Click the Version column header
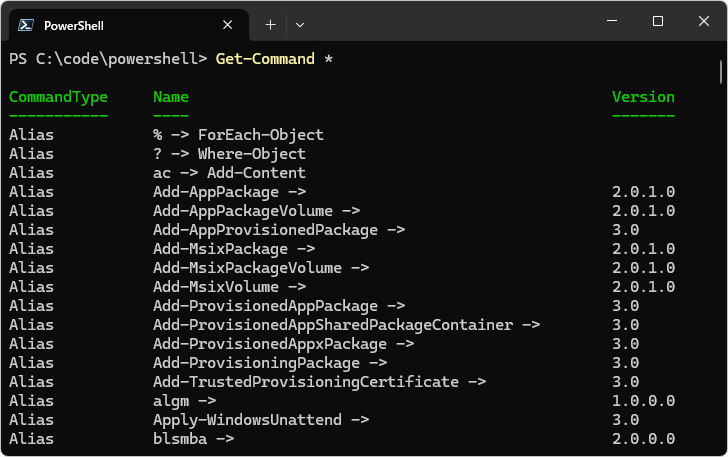728x457 pixels. tap(644, 97)
